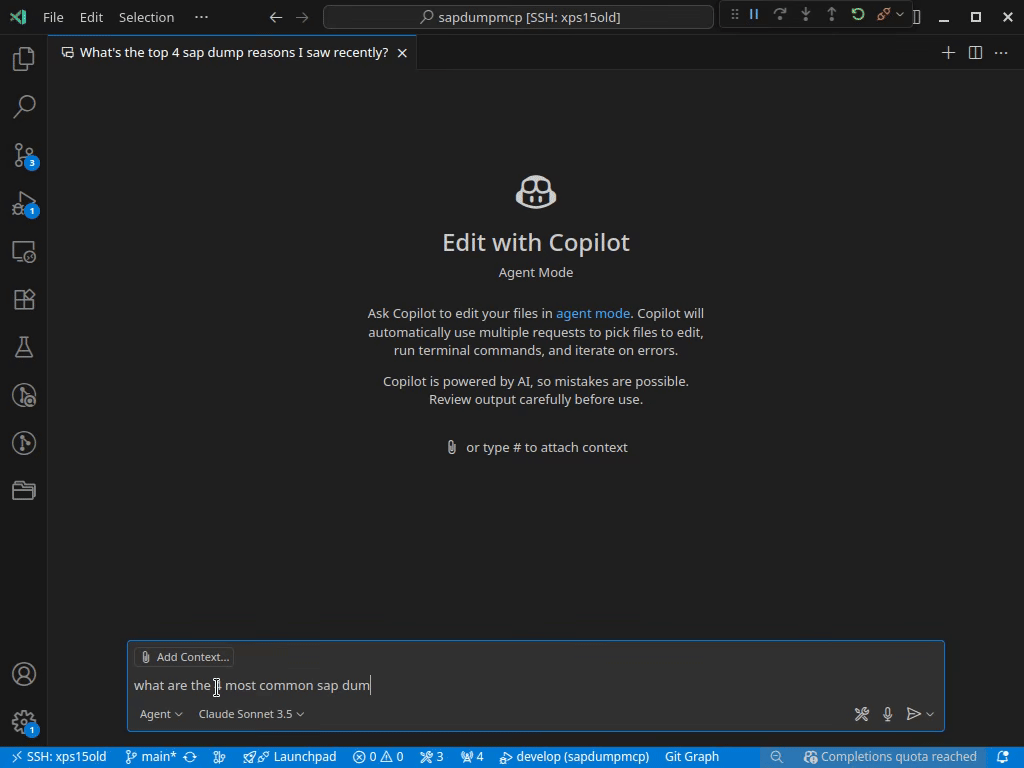Click Completions quota reached status
Screen dimensions: 1024x768
coord(890,757)
